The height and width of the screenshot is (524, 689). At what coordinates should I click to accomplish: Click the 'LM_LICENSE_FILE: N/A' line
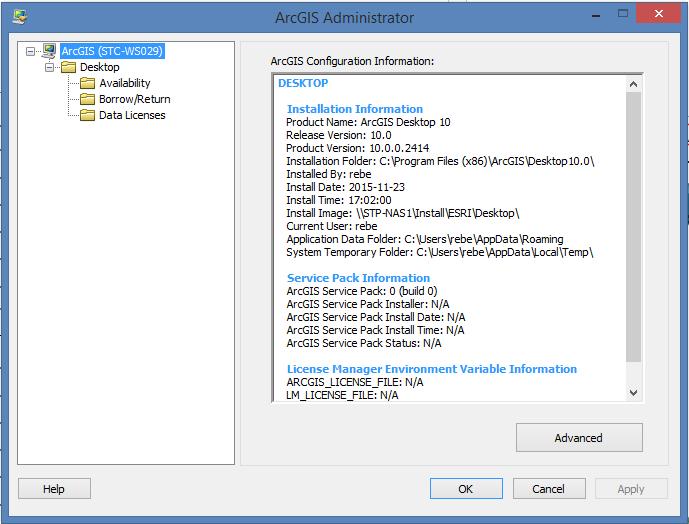coord(342,395)
